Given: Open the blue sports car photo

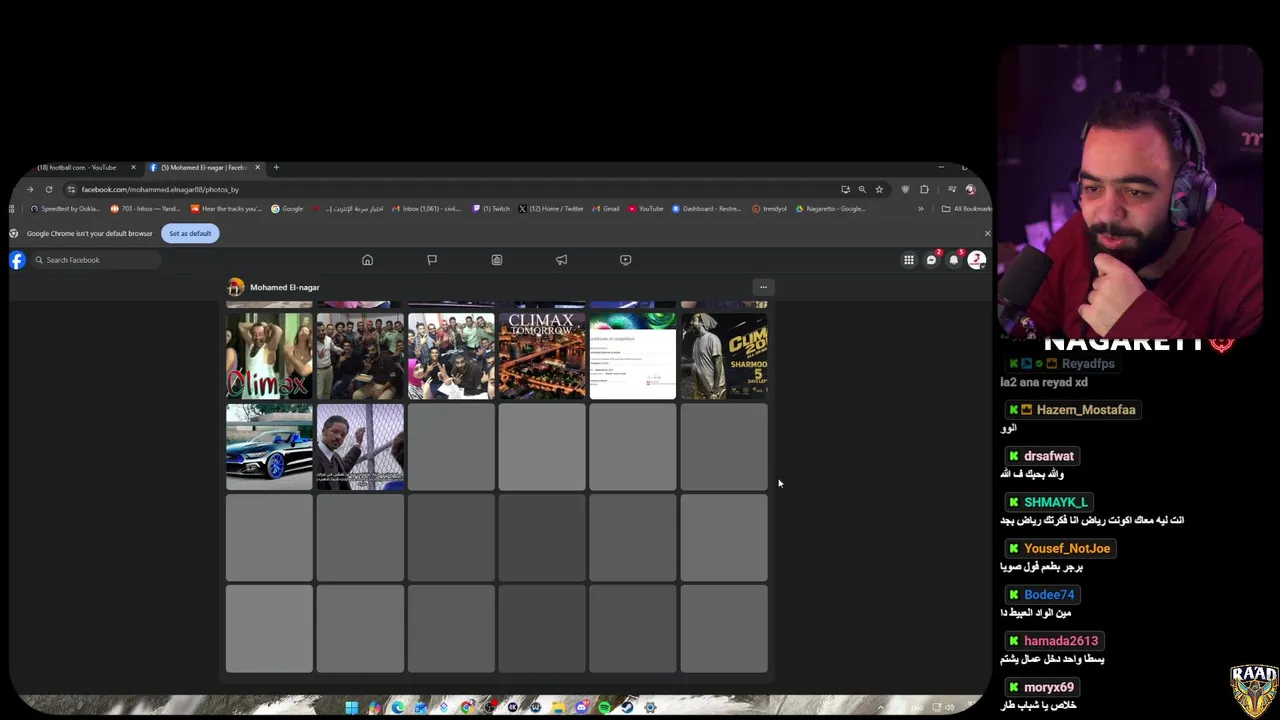Looking at the screenshot, I should pyautogui.click(x=269, y=447).
